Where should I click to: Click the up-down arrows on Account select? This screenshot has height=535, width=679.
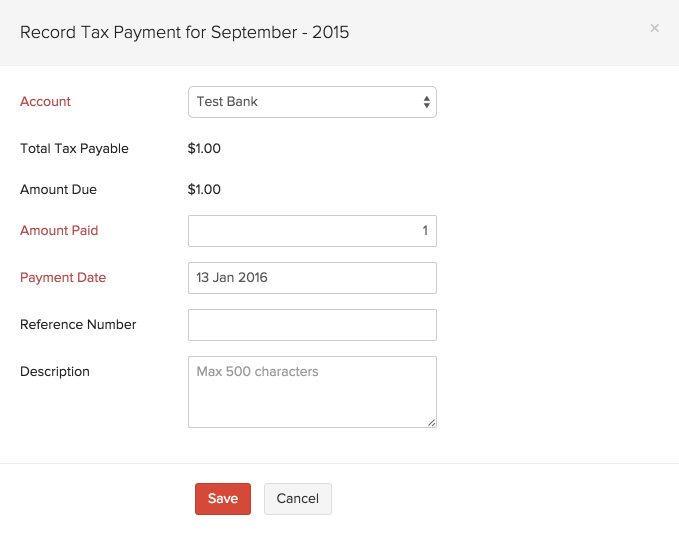tap(427, 102)
